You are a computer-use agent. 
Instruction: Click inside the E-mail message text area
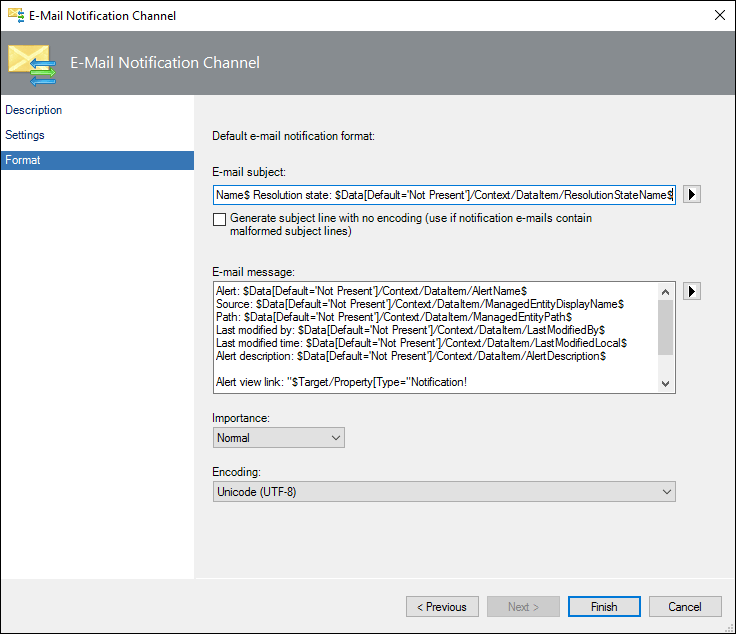tap(436, 337)
